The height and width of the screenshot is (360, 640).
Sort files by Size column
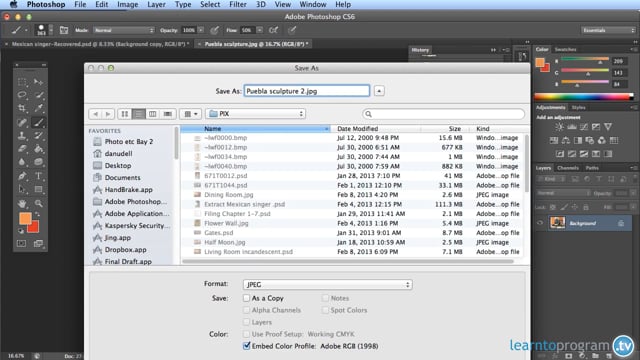coord(446,129)
